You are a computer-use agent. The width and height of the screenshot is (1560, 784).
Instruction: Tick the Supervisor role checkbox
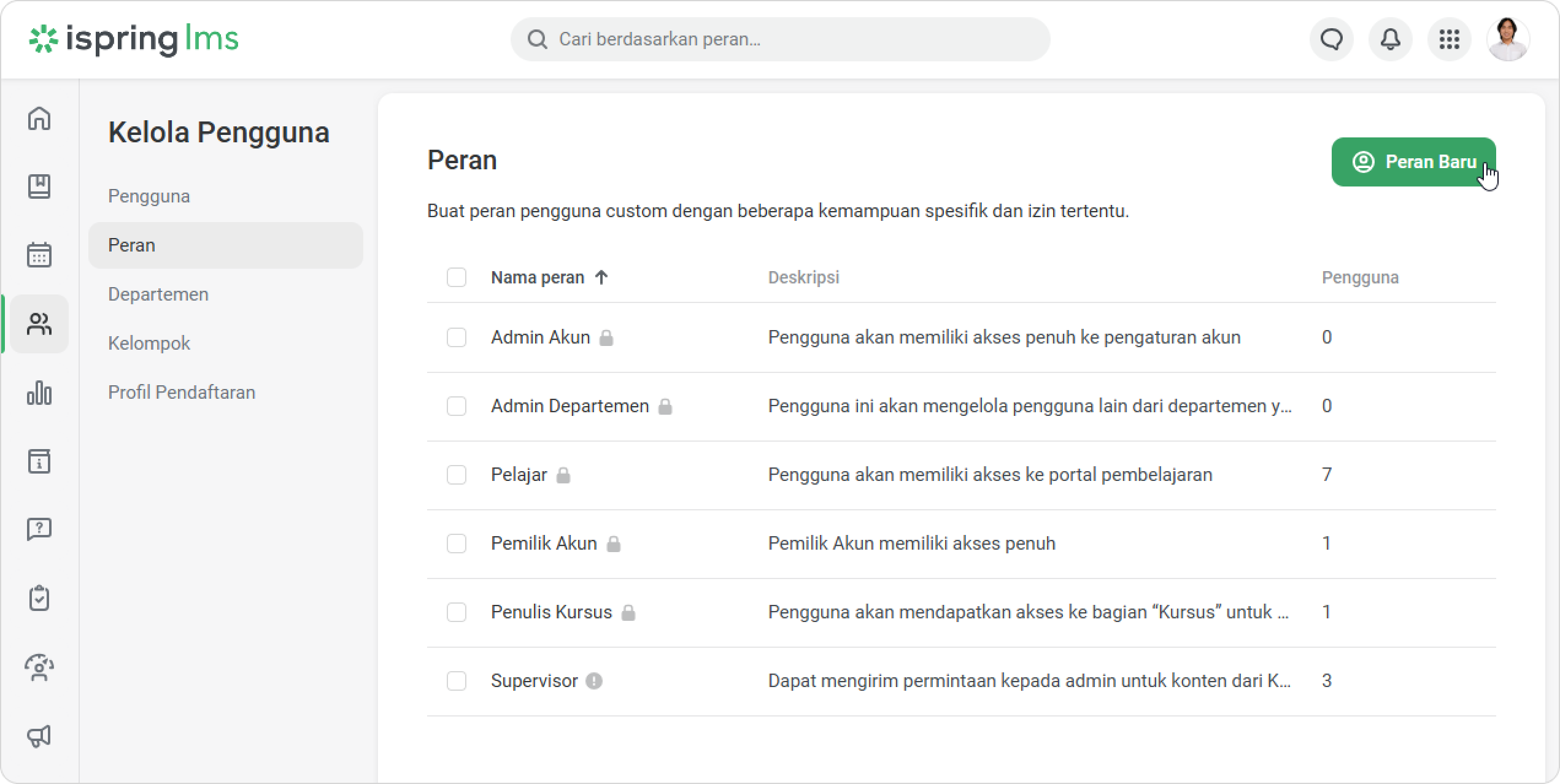[x=457, y=681]
